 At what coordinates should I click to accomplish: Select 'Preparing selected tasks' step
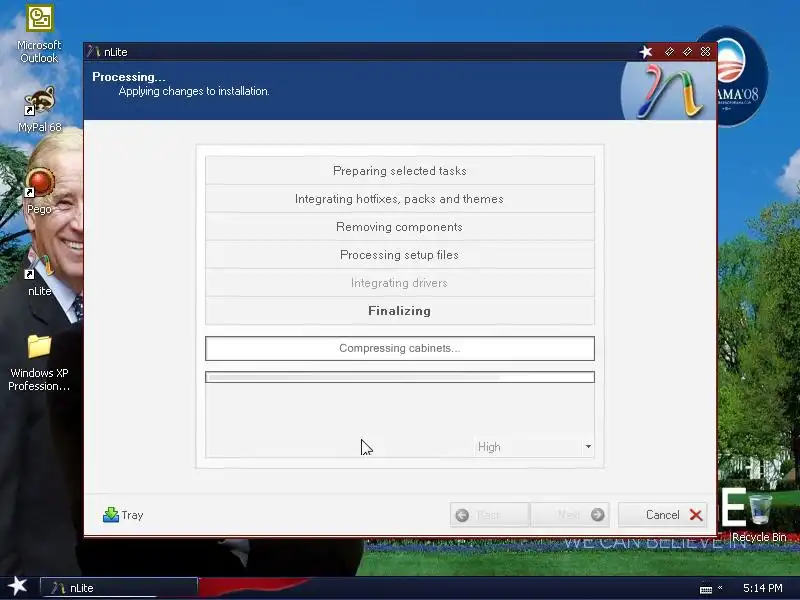pos(399,171)
